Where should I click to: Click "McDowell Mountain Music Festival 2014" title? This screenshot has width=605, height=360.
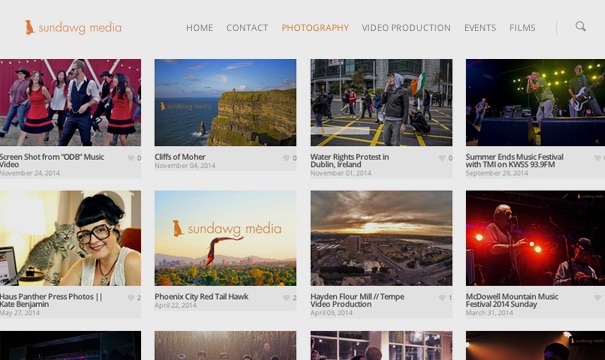512,300
